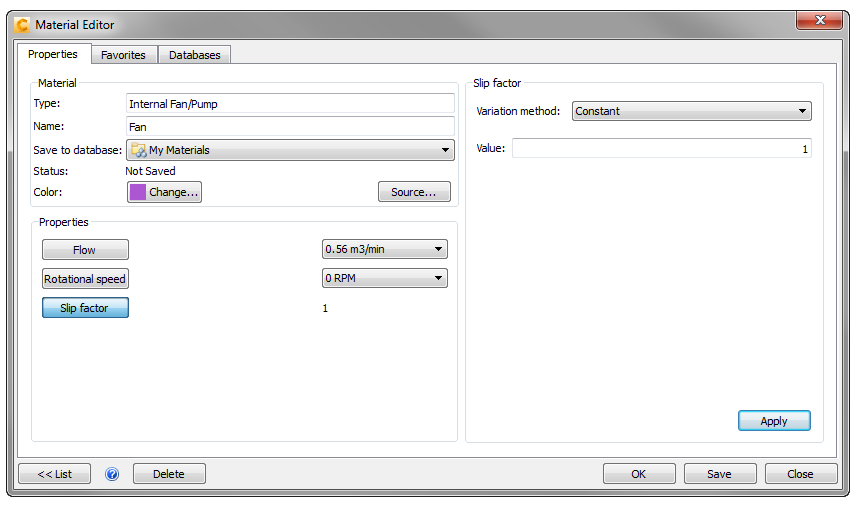Open the Databases tab
860x507 pixels.
(195, 55)
